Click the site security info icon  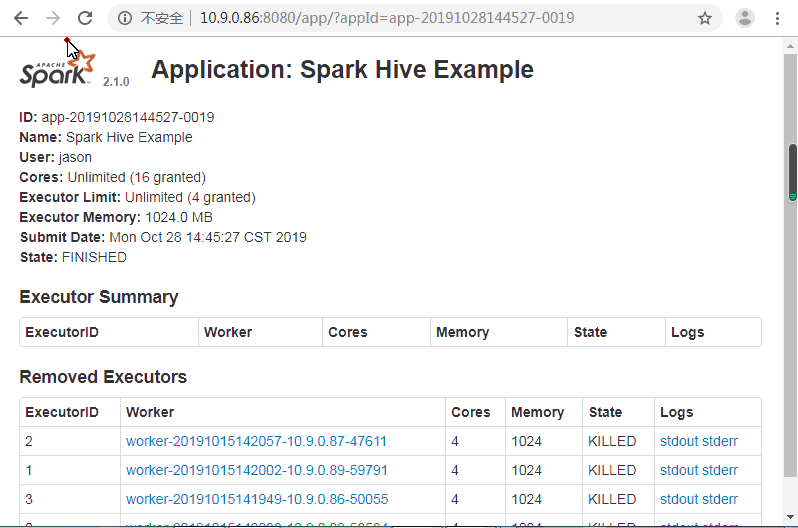point(124,18)
